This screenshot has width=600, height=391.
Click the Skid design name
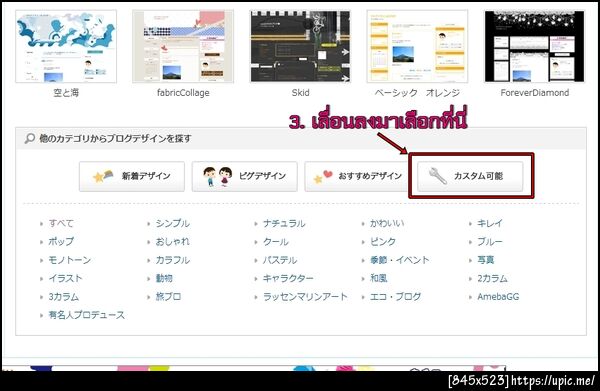[x=300, y=93]
